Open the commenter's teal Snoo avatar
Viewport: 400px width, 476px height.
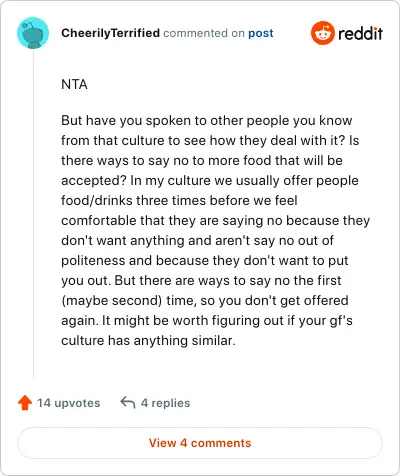pos(33,33)
